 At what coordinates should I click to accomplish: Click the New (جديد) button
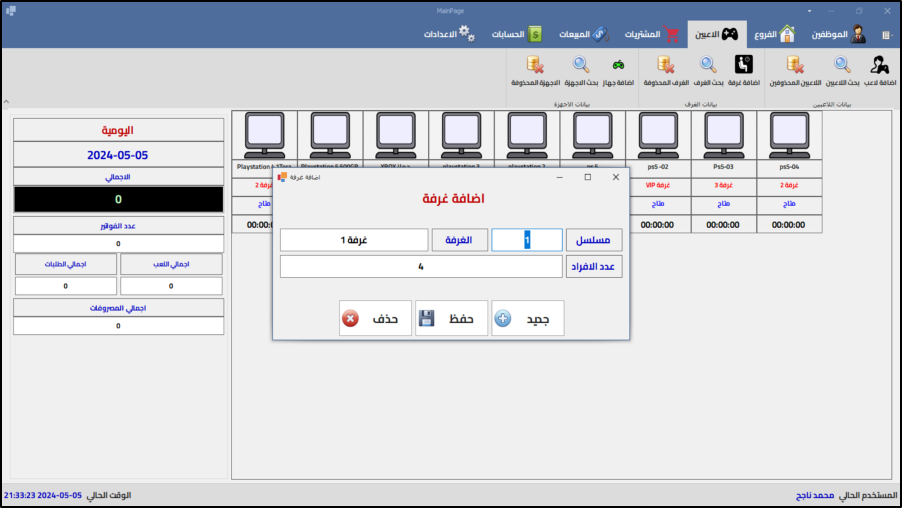(x=528, y=318)
